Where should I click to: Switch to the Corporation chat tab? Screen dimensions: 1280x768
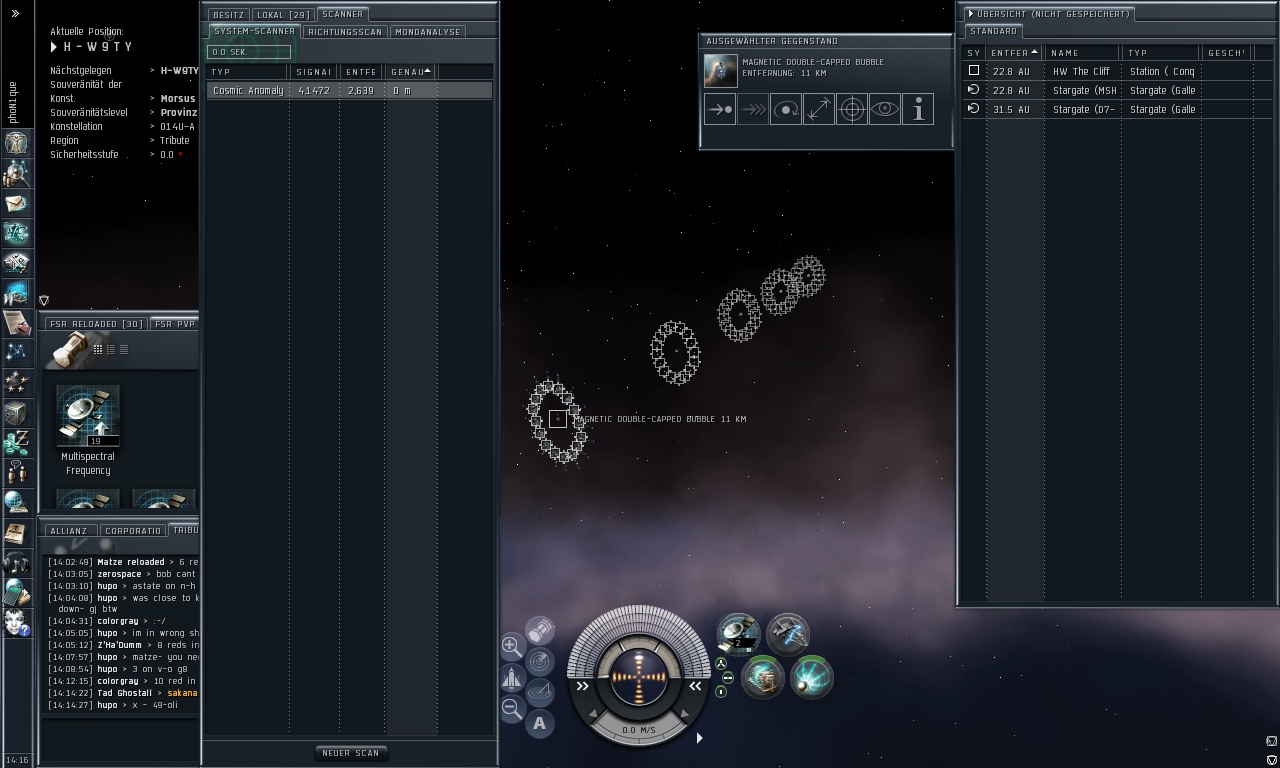[x=132, y=531]
